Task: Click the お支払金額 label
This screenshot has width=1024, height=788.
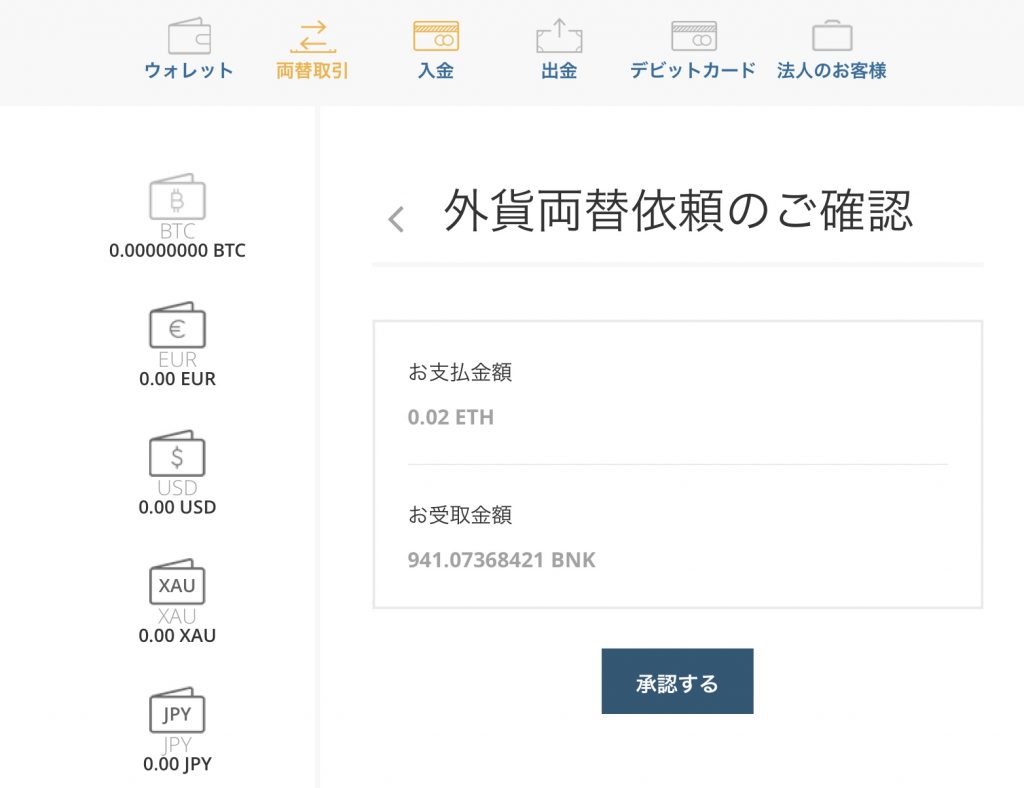Action: pos(460,372)
